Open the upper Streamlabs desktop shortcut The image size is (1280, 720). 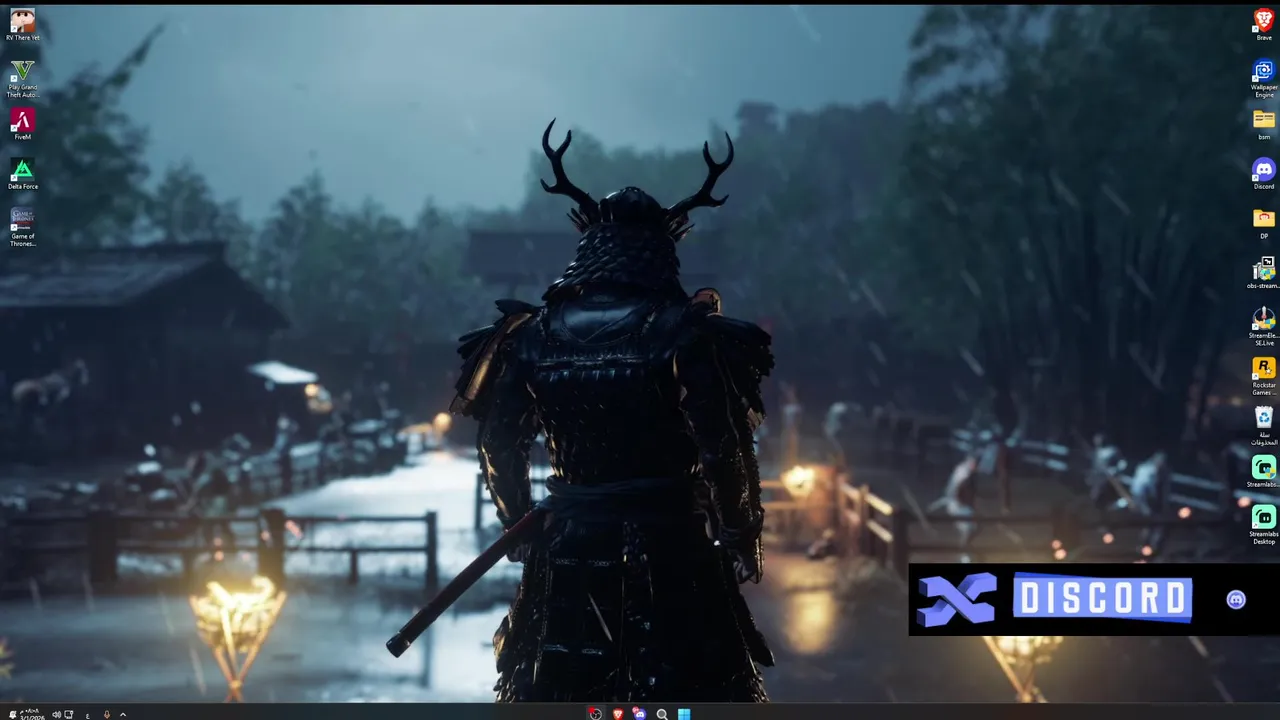click(x=1264, y=472)
